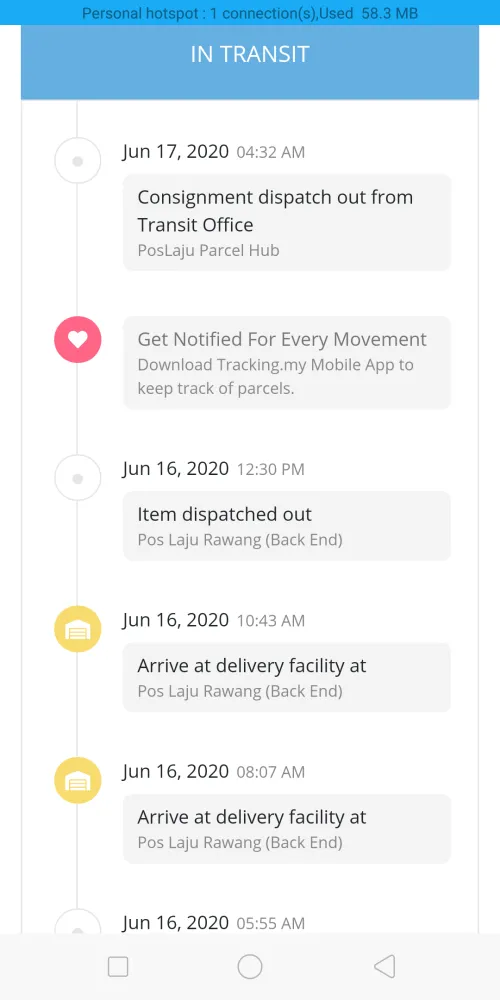Tap the Jun 16 12:30 PM timeline dot
Image resolution: width=500 pixels, height=1000 pixels.
(78, 478)
